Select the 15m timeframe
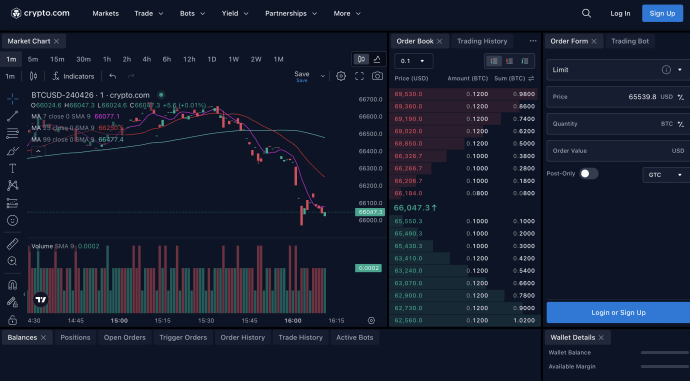Viewport: 690px width, 381px height. (57, 59)
